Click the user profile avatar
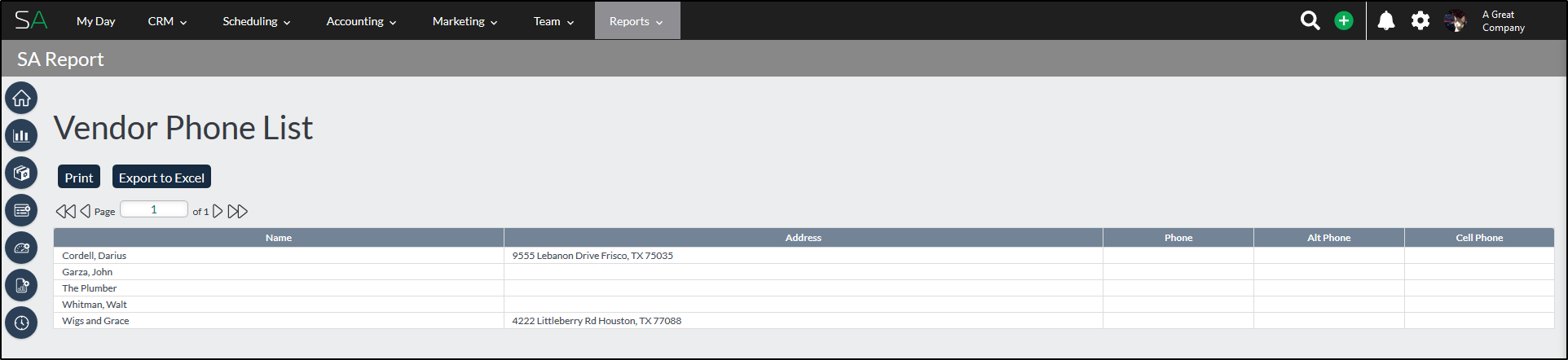Screen dimensions: 1568x360 click(1456, 21)
